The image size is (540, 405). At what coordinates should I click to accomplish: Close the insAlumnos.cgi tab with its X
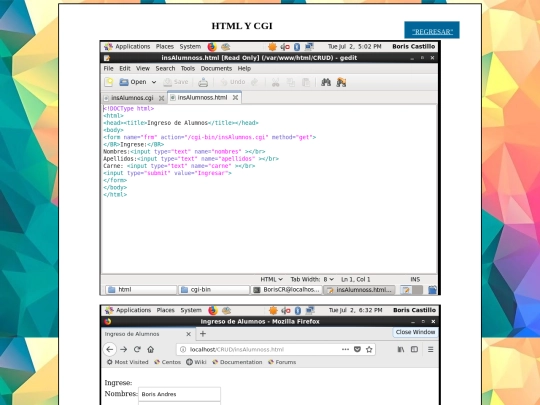tap(161, 98)
